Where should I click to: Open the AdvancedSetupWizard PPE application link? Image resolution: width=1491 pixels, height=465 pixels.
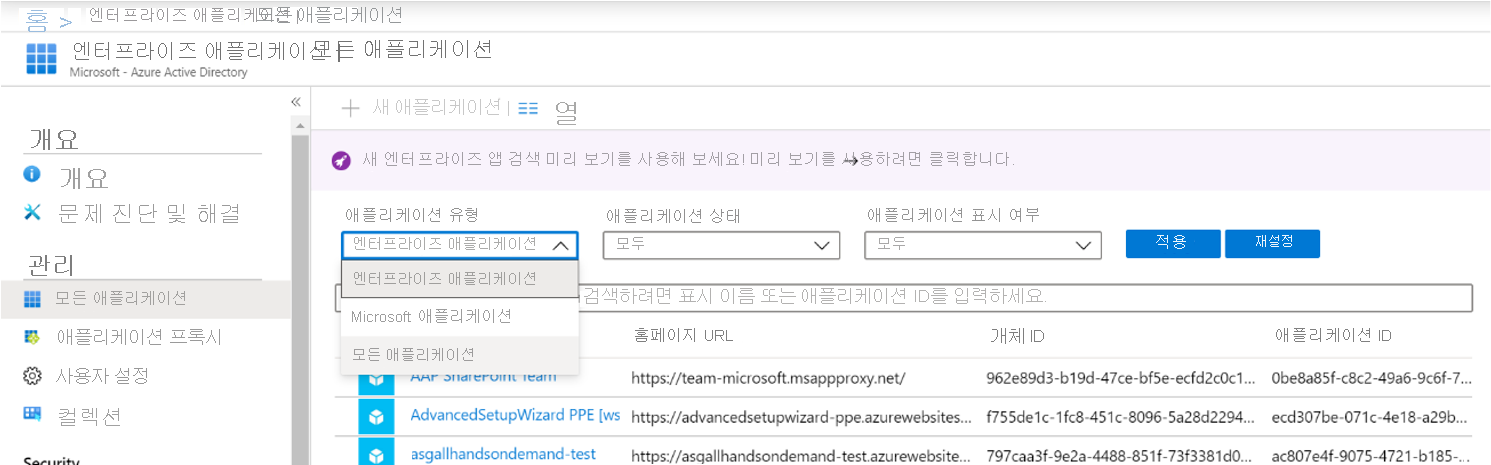[x=514, y=414]
